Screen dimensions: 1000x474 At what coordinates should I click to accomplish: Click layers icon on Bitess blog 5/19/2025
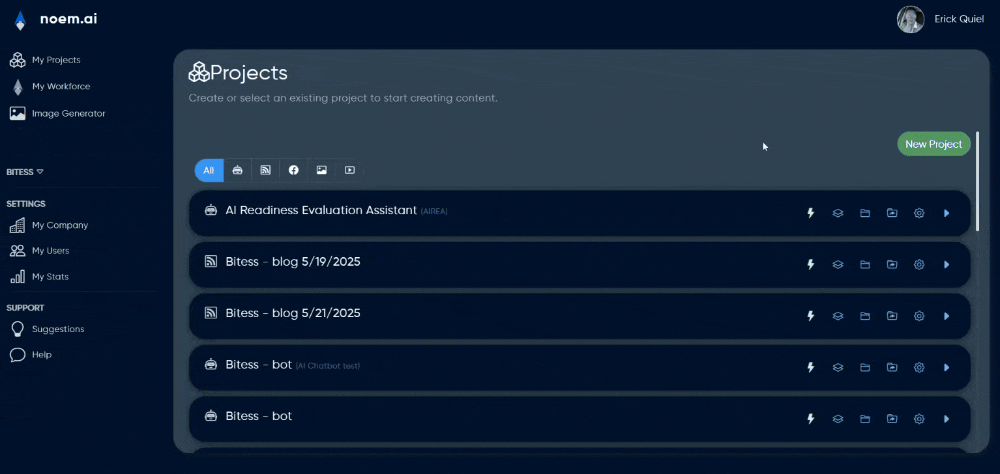[838, 264]
